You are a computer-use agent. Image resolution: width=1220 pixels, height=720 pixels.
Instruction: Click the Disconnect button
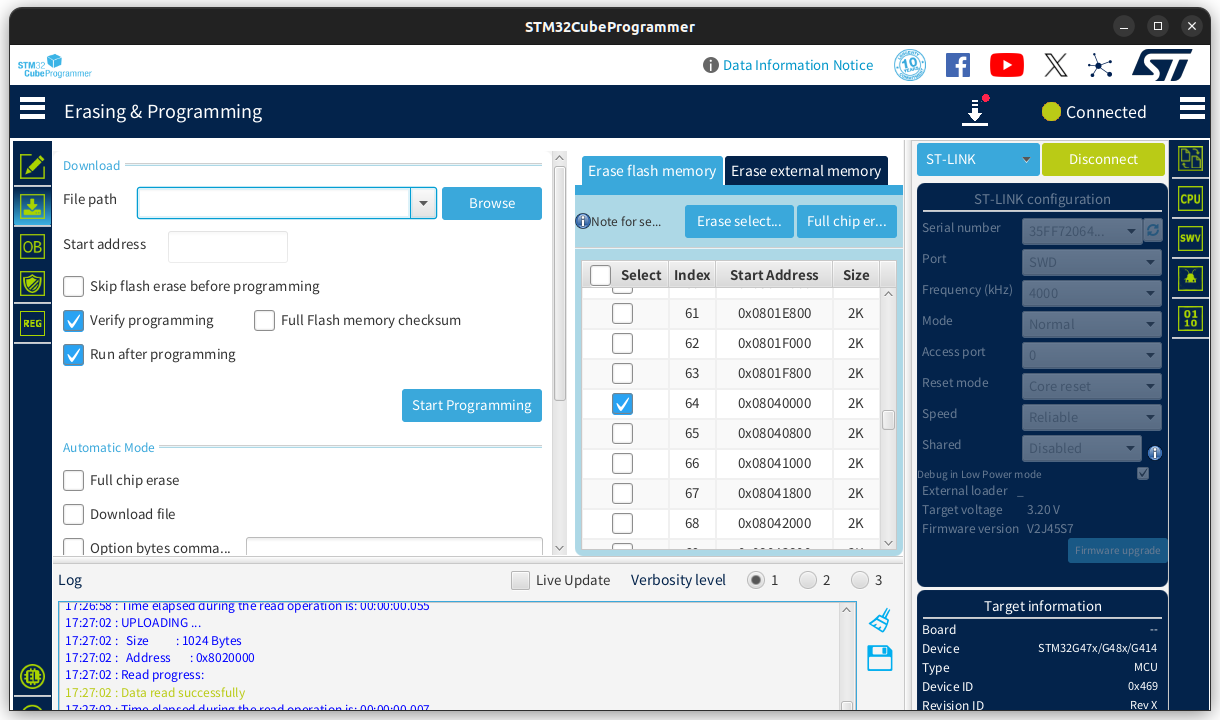tap(1103, 159)
